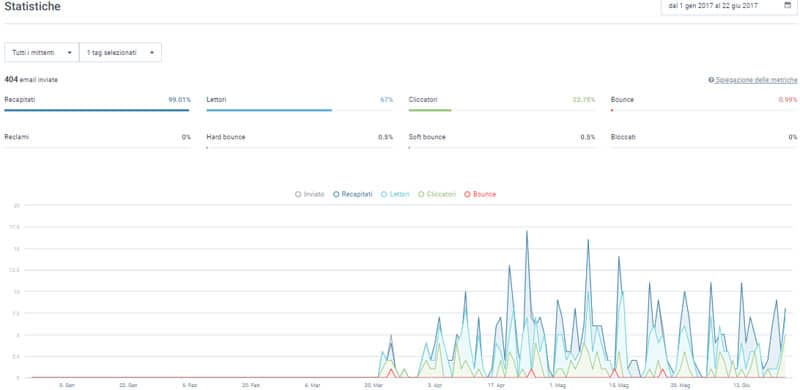
Task: Click the question mark icon beside Spiegazione delle metriche
Action: [711, 80]
